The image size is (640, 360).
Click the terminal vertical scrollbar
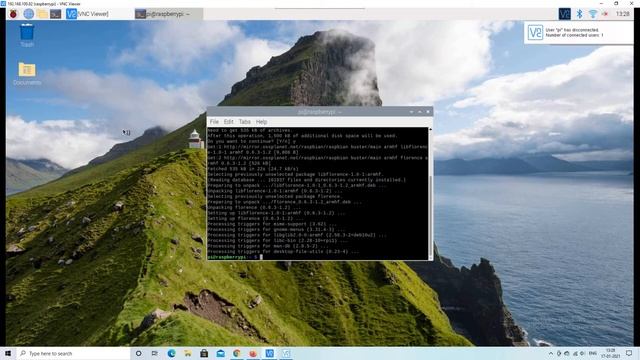430,194
